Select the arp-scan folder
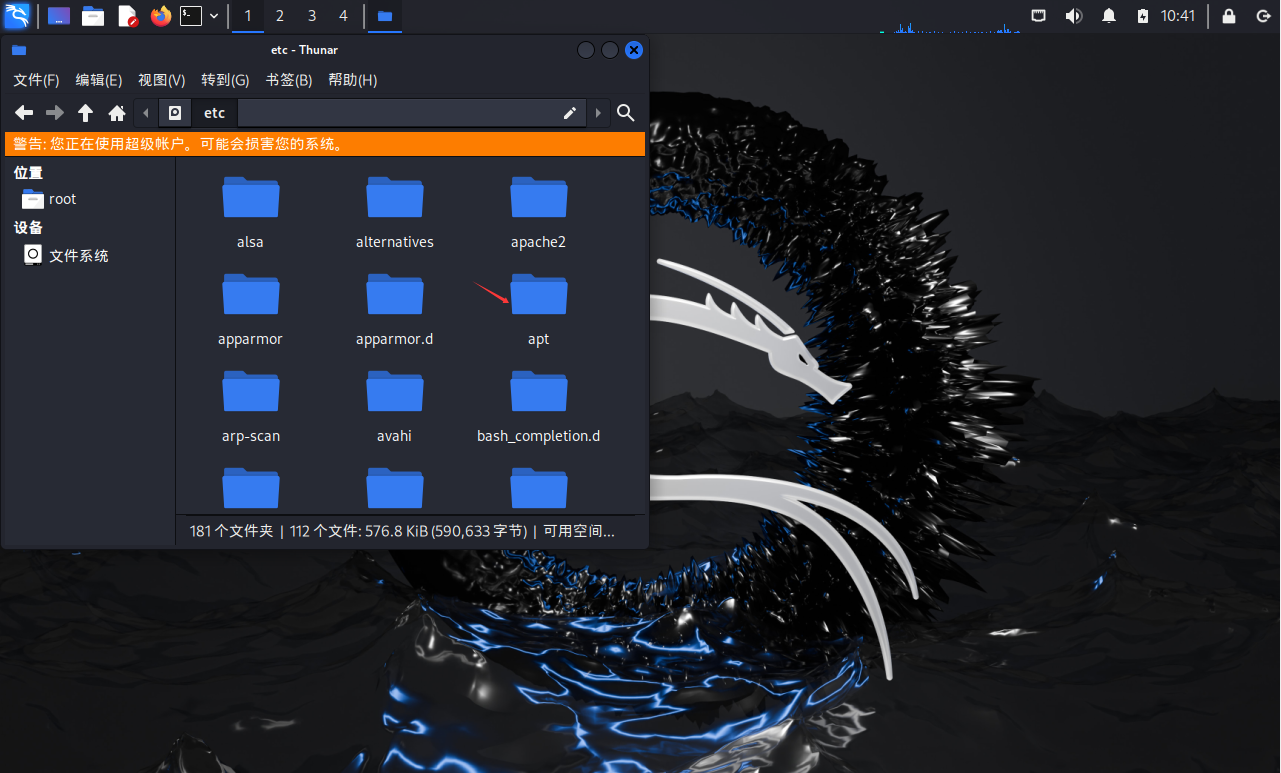The height and width of the screenshot is (773, 1281). 250,406
